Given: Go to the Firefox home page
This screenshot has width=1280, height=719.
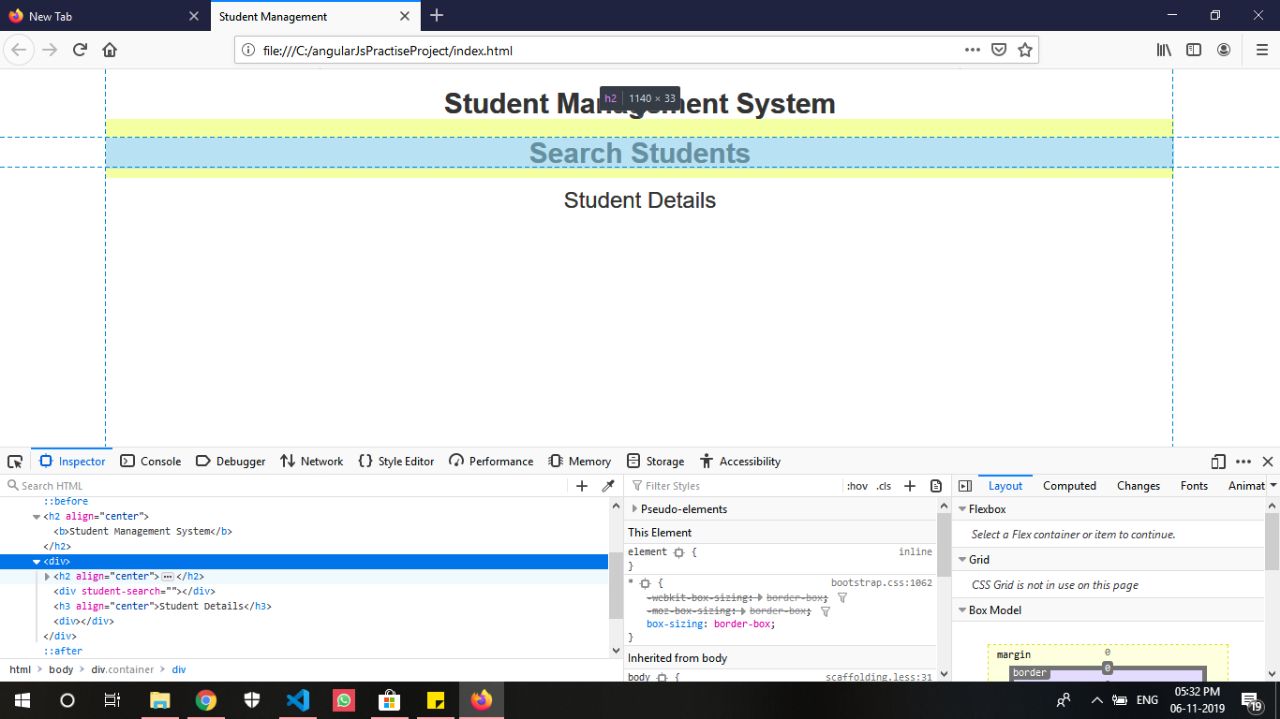Looking at the screenshot, I should tap(110, 50).
